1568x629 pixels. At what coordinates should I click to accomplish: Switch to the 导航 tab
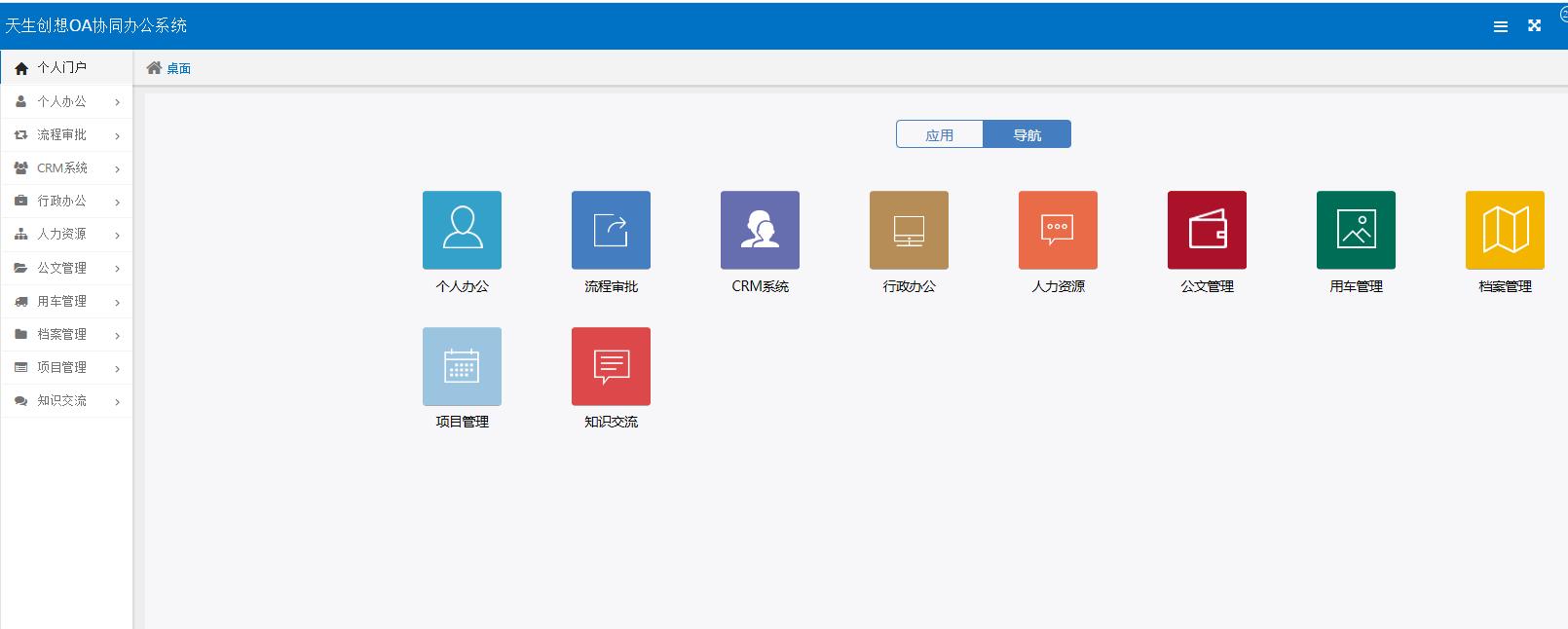click(x=1027, y=134)
